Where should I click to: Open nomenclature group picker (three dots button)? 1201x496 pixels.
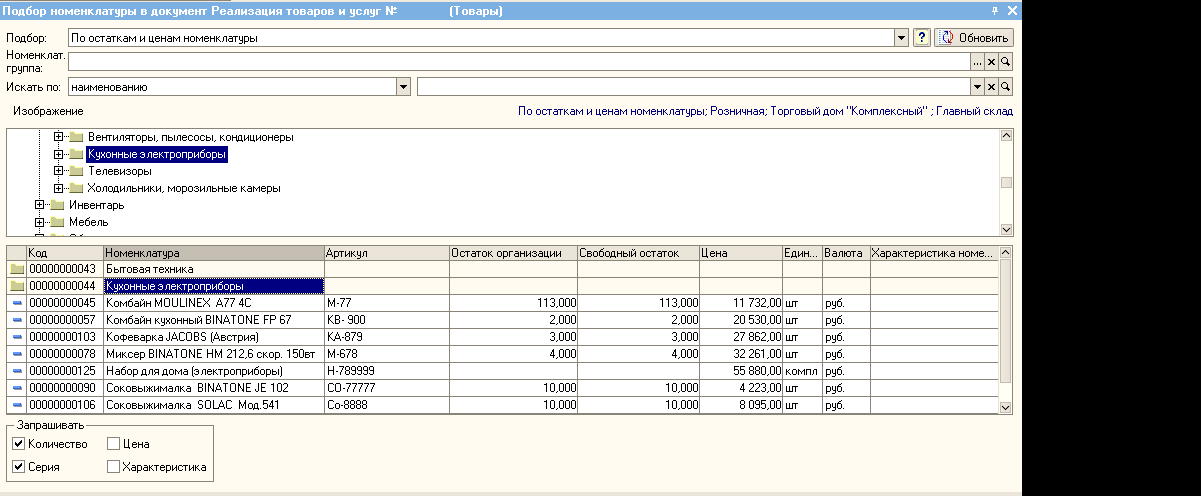(977, 62)
